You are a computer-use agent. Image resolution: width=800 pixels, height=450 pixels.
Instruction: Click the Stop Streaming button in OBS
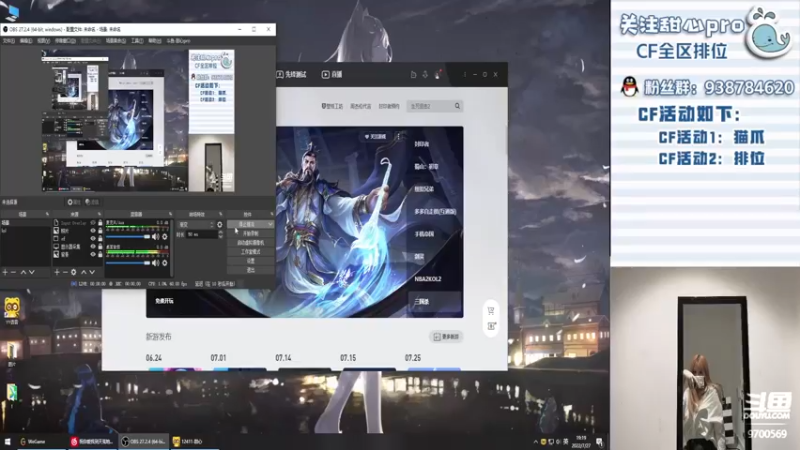click(x=247, y=224)
